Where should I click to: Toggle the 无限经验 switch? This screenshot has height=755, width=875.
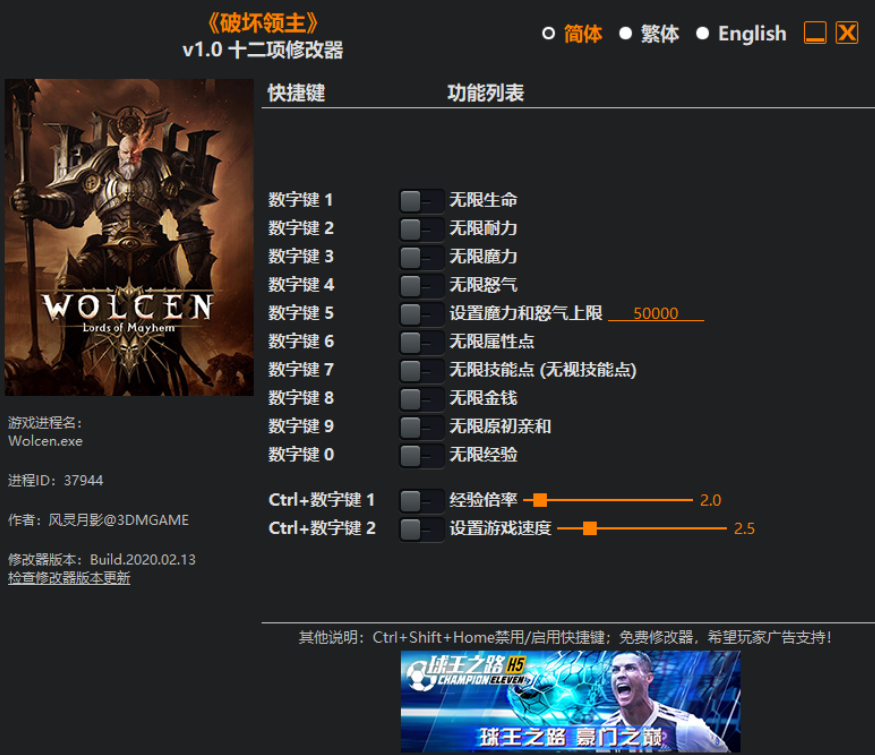pos(421,455)
